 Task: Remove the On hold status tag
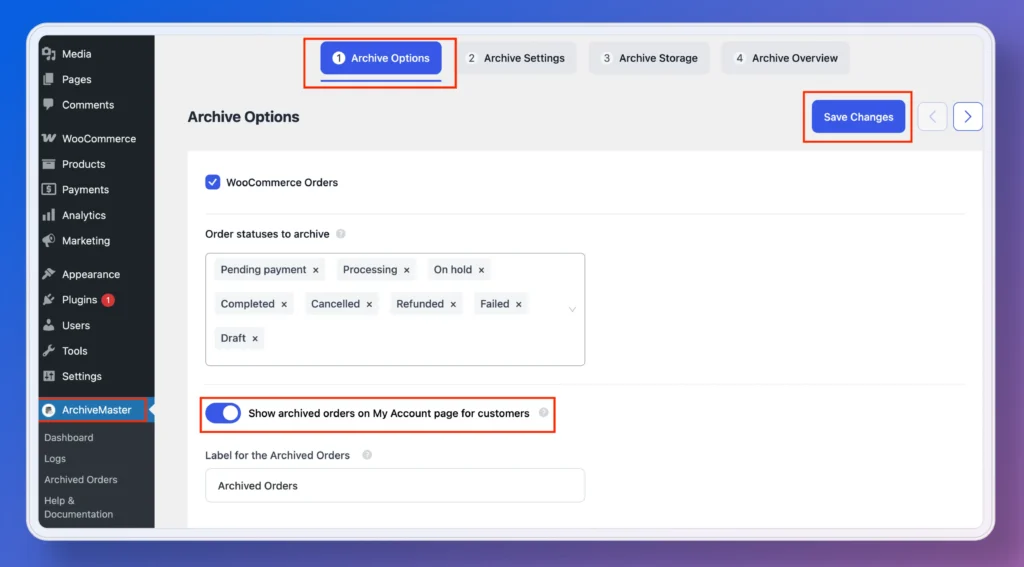pos(481,270)
